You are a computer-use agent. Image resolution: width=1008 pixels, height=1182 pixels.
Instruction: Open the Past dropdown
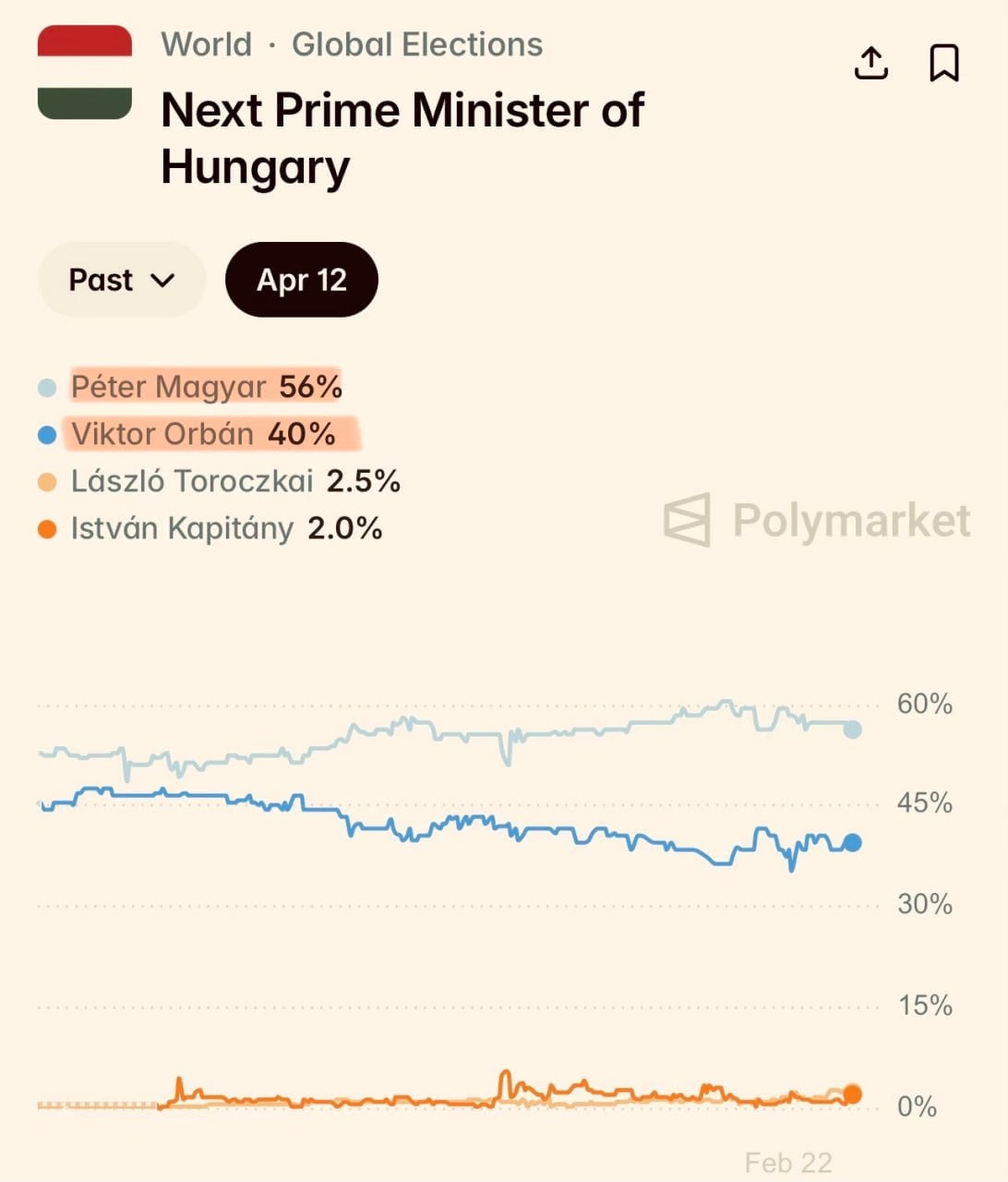[x=121, y=280]
